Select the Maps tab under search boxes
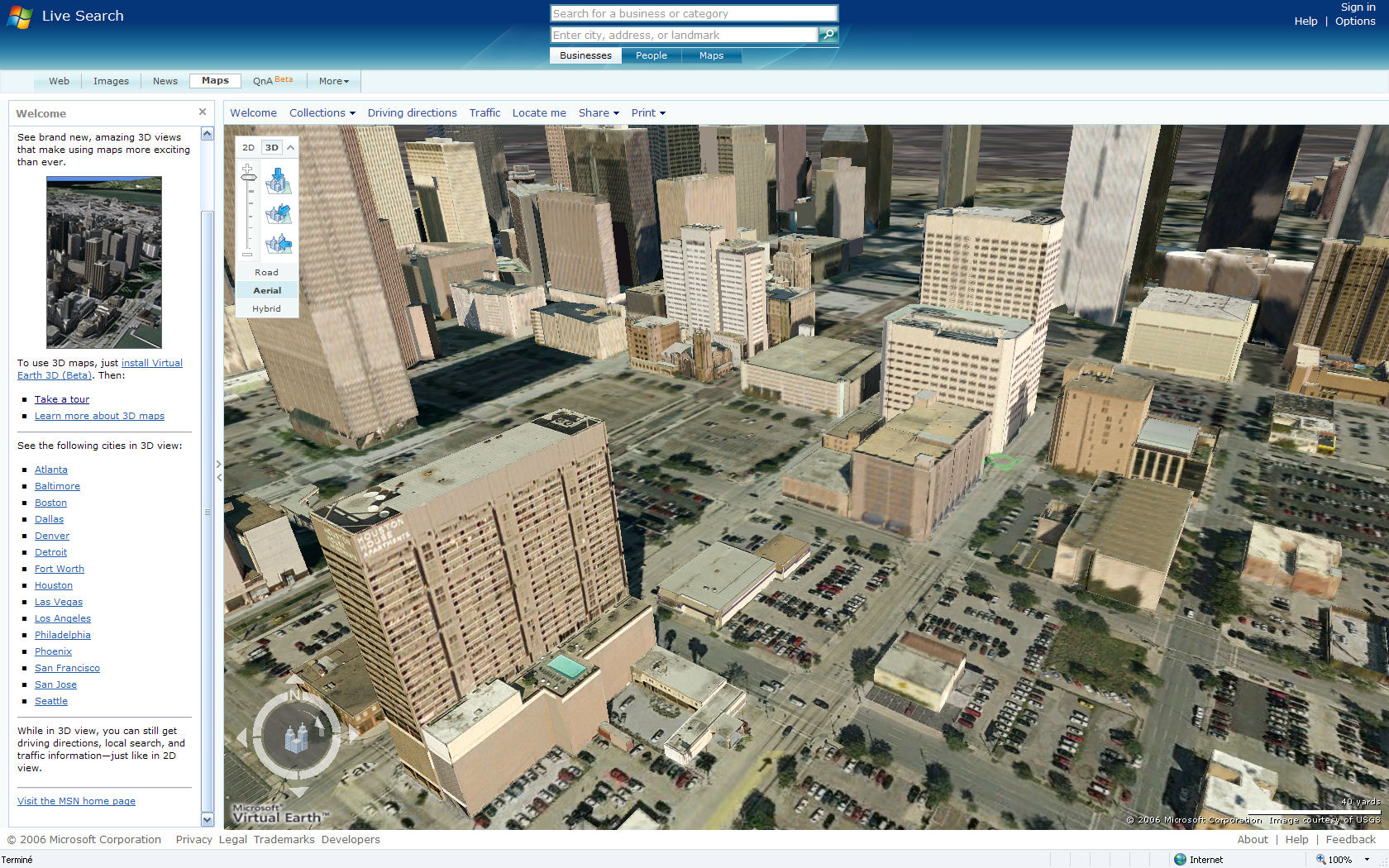 [x=711, y=55]
